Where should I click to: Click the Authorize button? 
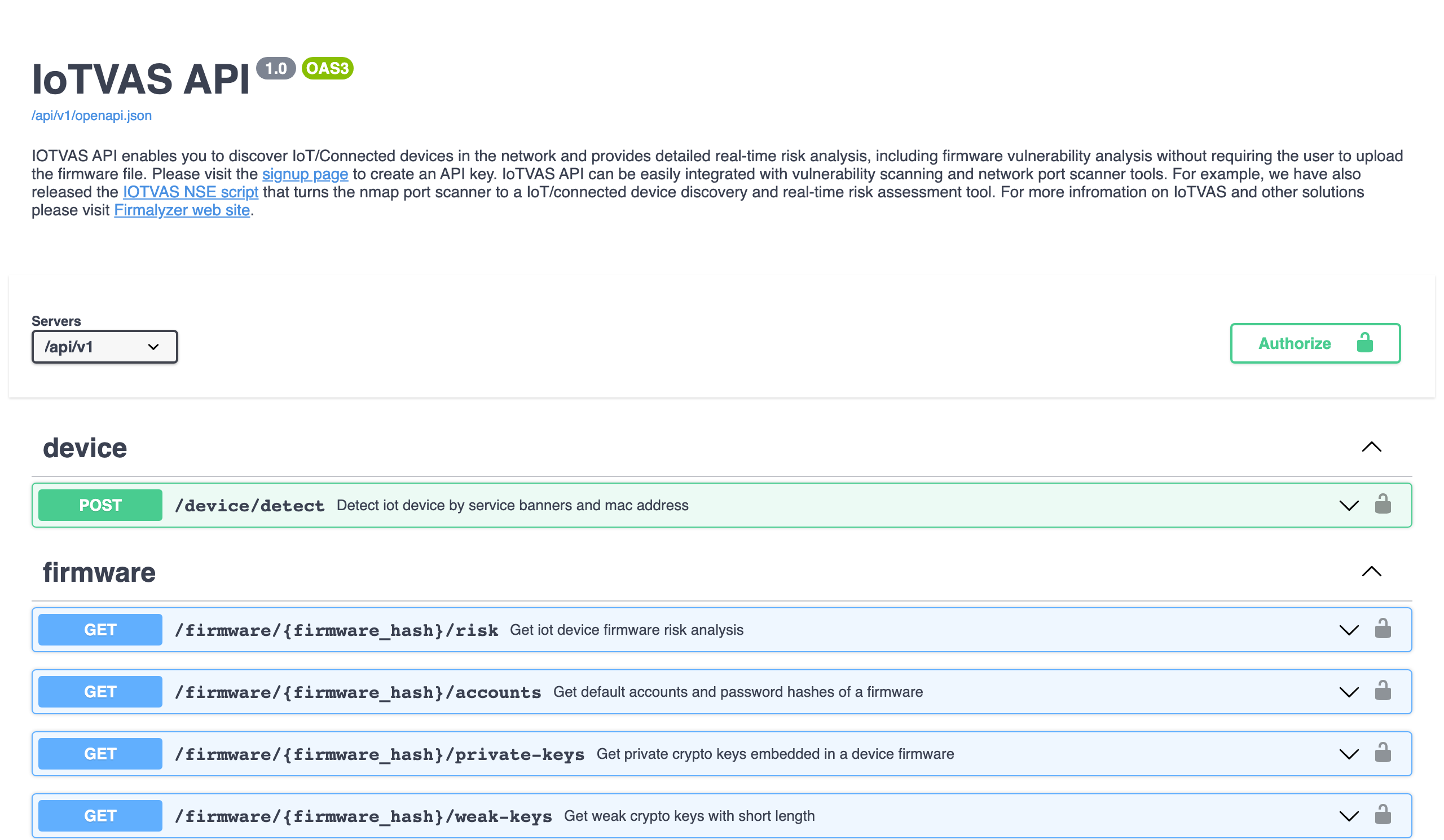pos(1315,343)
